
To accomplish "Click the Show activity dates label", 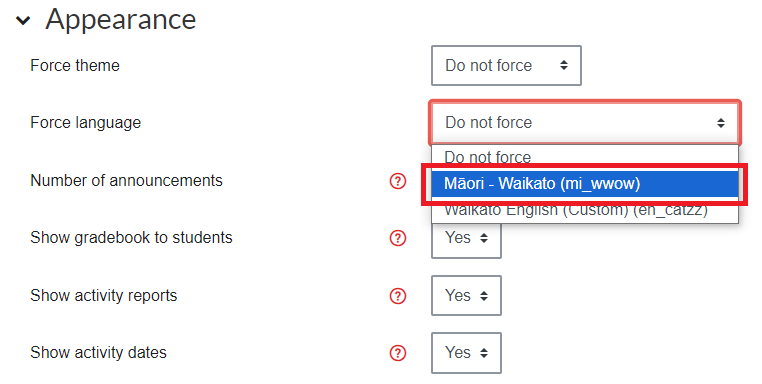I will [x=98, y=353].
